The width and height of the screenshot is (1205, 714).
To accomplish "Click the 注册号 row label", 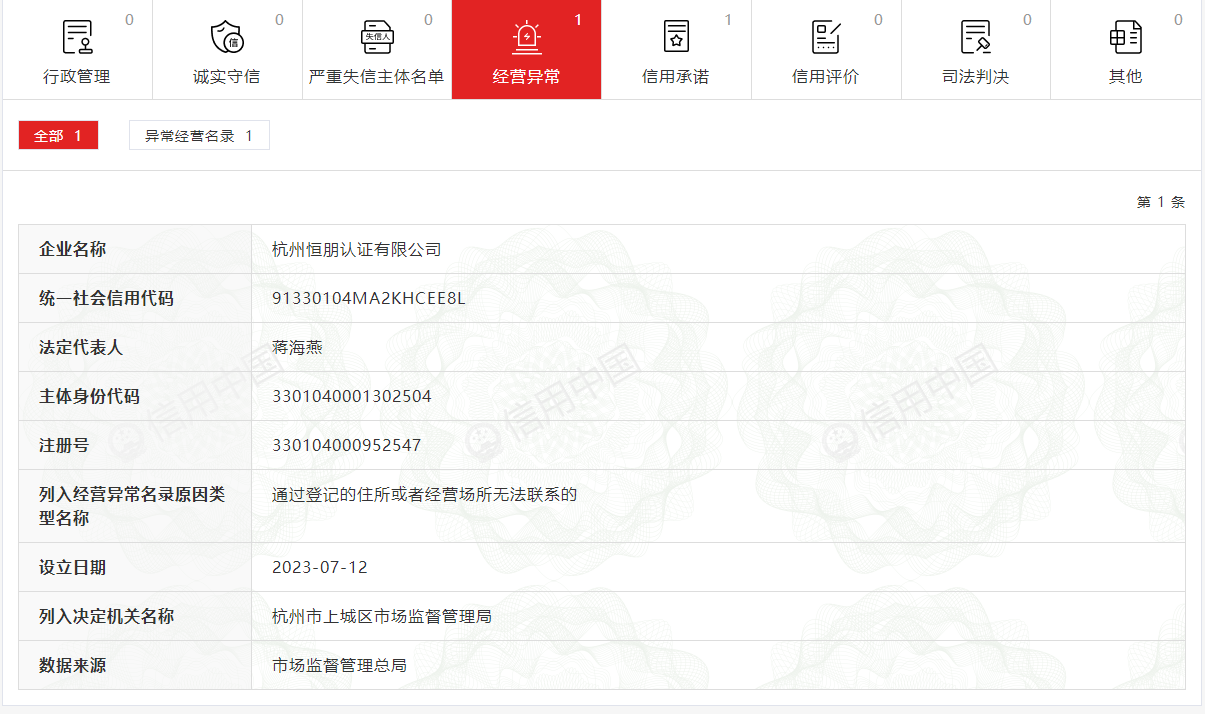I will tap(64, 445).
